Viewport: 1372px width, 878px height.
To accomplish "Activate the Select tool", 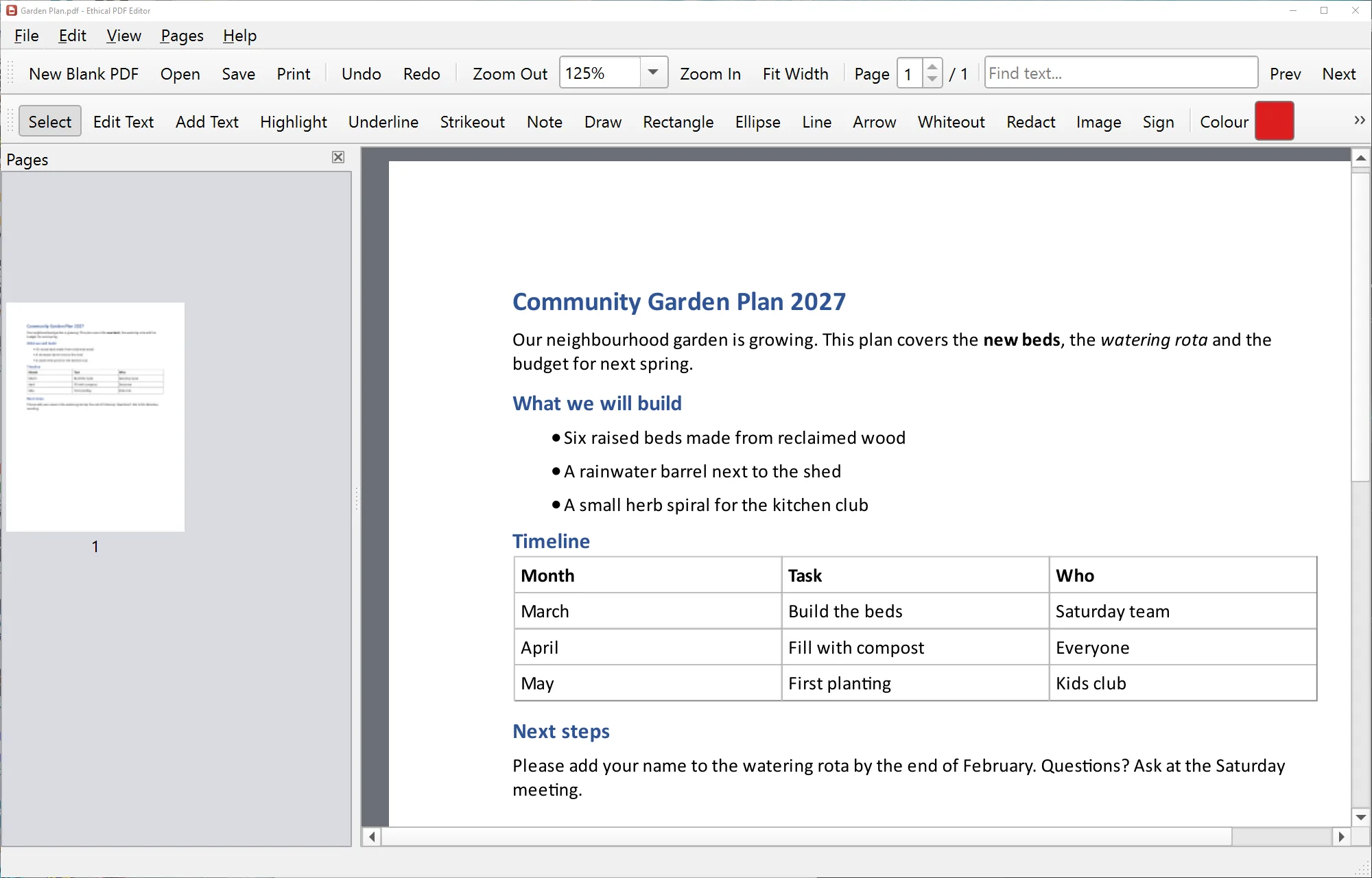I will click(50, 121).
